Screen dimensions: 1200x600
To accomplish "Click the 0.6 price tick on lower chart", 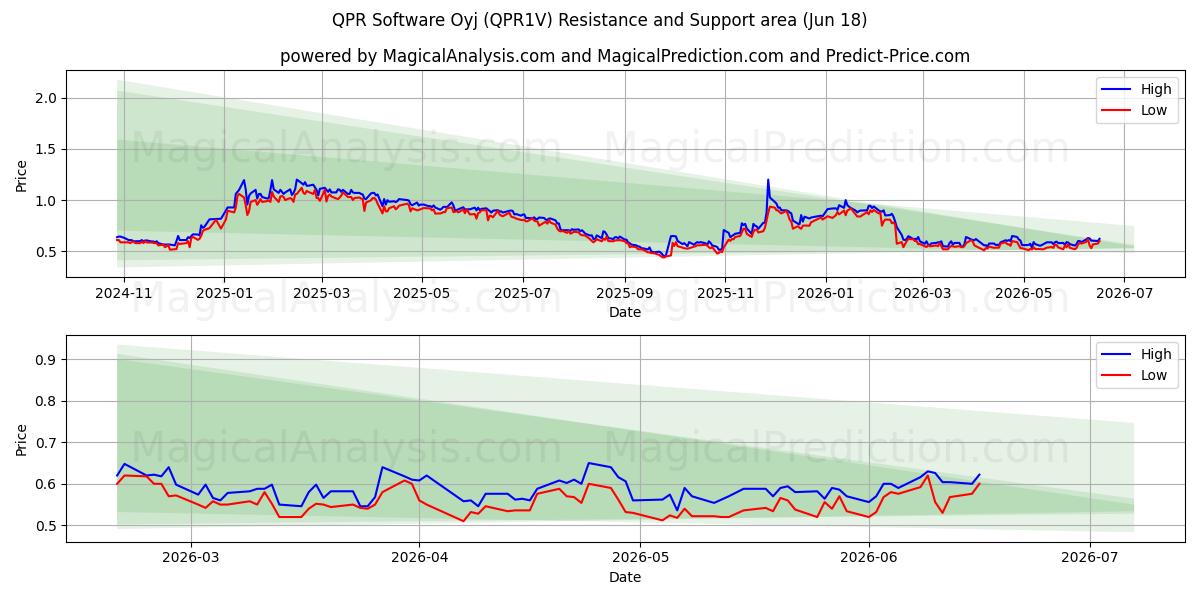I will (x=48, y=484).
